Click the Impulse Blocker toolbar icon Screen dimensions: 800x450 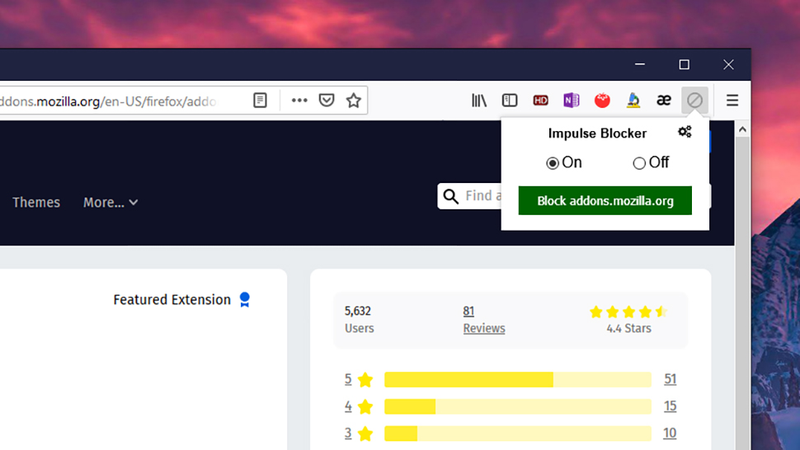694,101
